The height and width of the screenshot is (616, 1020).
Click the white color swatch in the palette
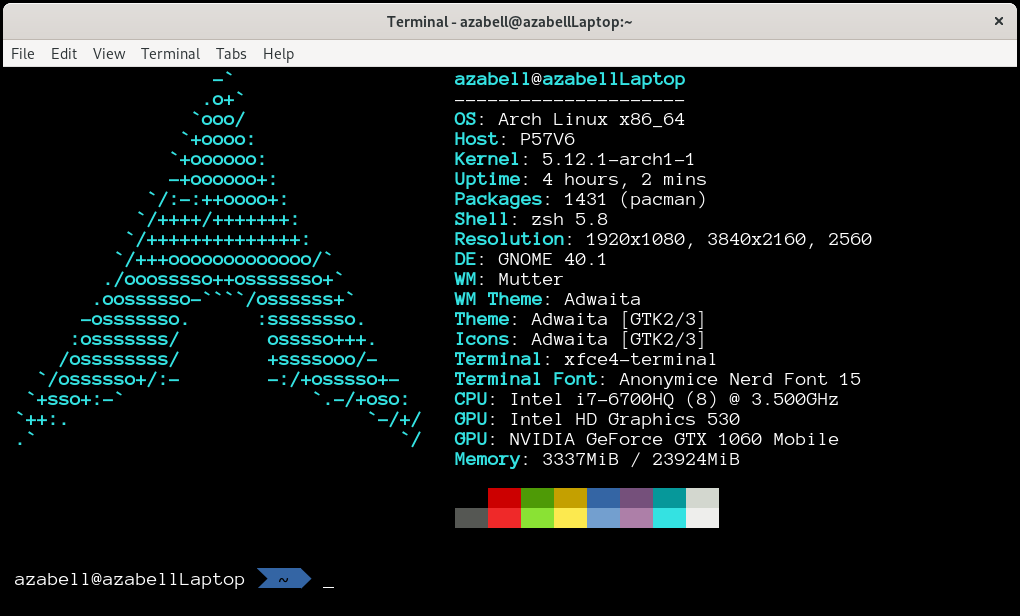[x=701, y=500]
